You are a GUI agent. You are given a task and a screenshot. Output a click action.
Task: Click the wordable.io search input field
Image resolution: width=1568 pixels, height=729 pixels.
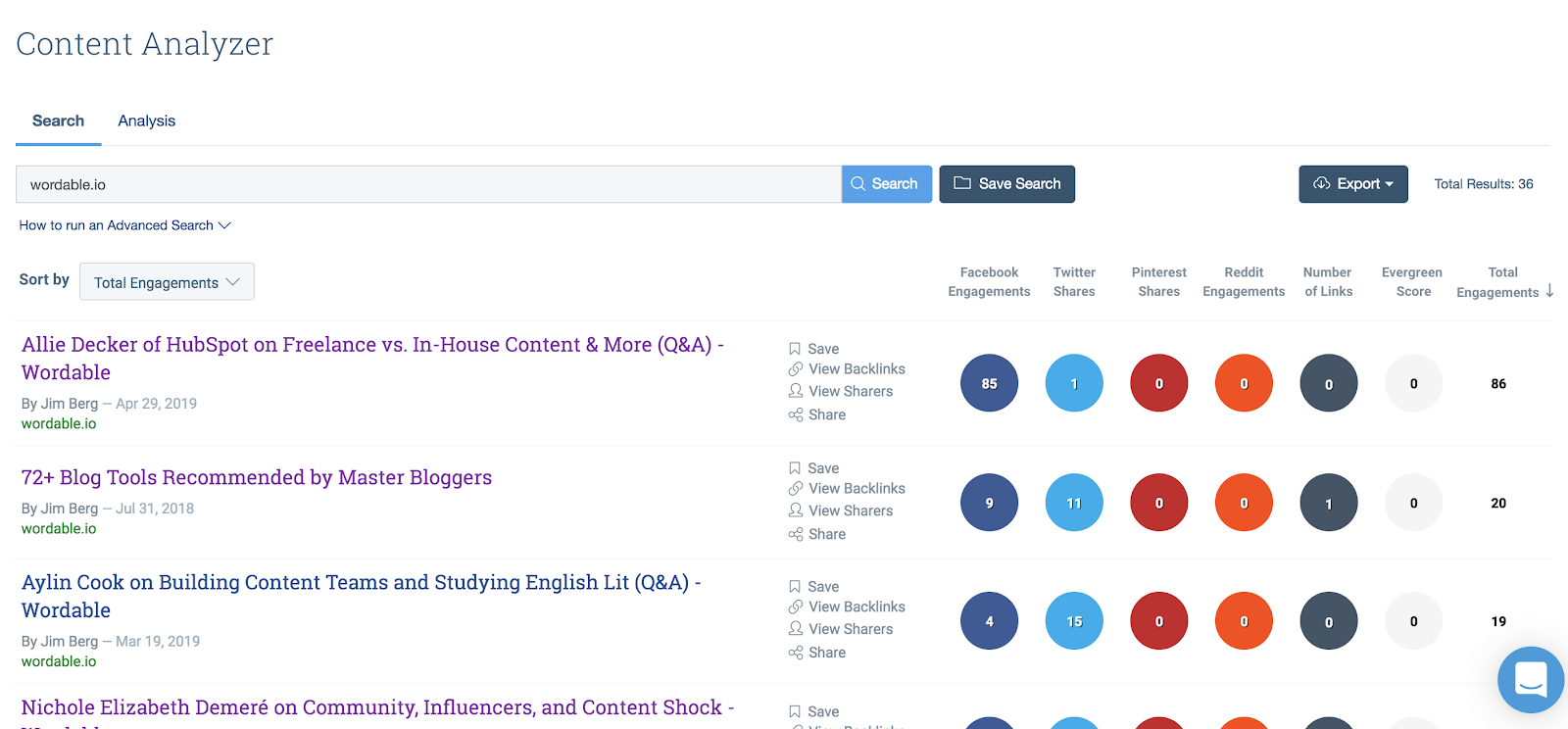point(428,184)
